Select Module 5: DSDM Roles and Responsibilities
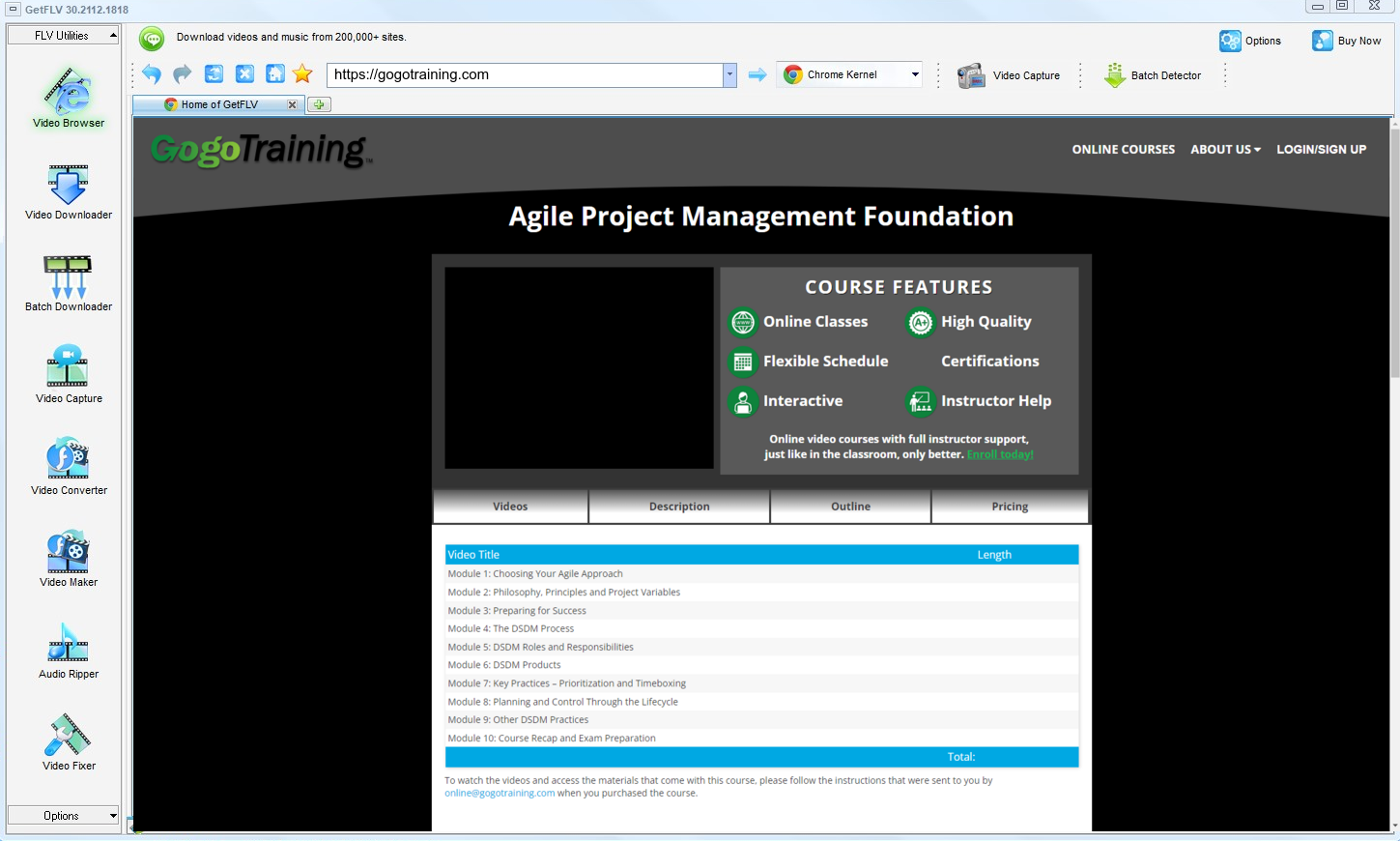Screen dimensions: 1400x841 pyautogui.click(x=761, y=648)
